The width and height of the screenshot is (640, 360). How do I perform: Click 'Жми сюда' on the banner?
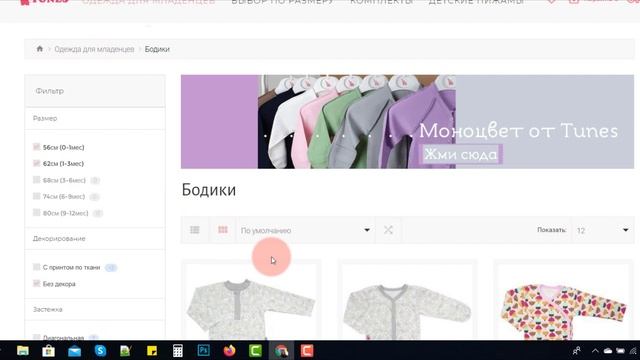coord(461,154)
